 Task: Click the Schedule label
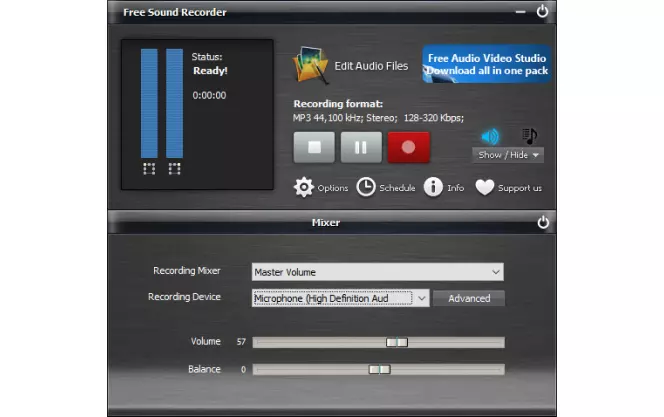pyautogui.click(x=397, y=188)
